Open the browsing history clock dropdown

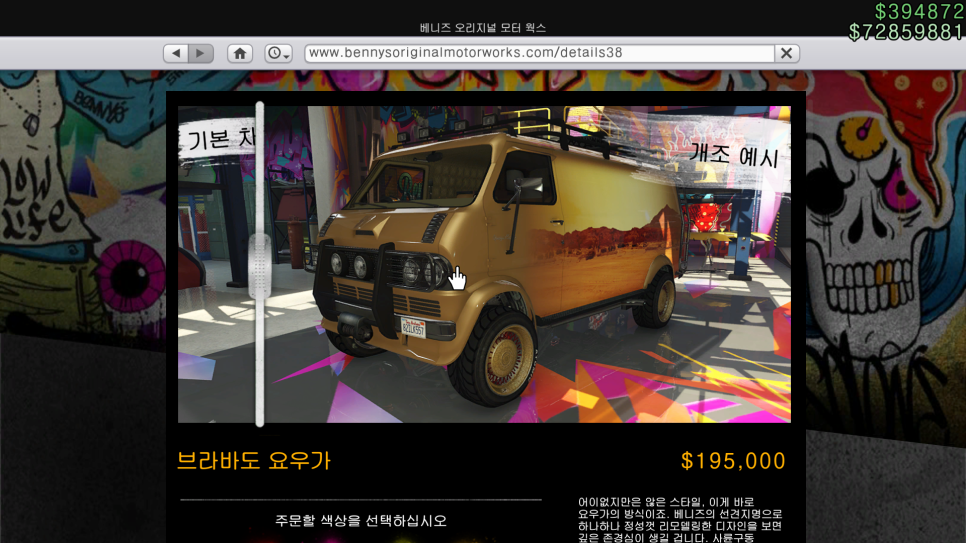(278, 53)
